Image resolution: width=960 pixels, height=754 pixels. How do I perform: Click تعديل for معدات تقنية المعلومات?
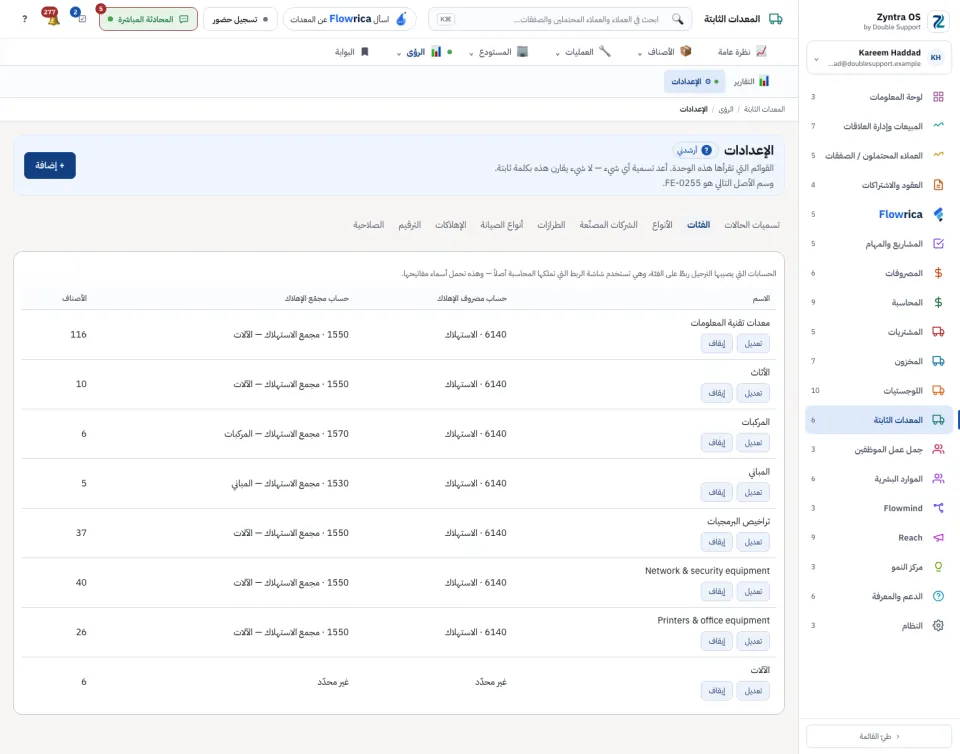pyautogui.click(x=753, y=343)
